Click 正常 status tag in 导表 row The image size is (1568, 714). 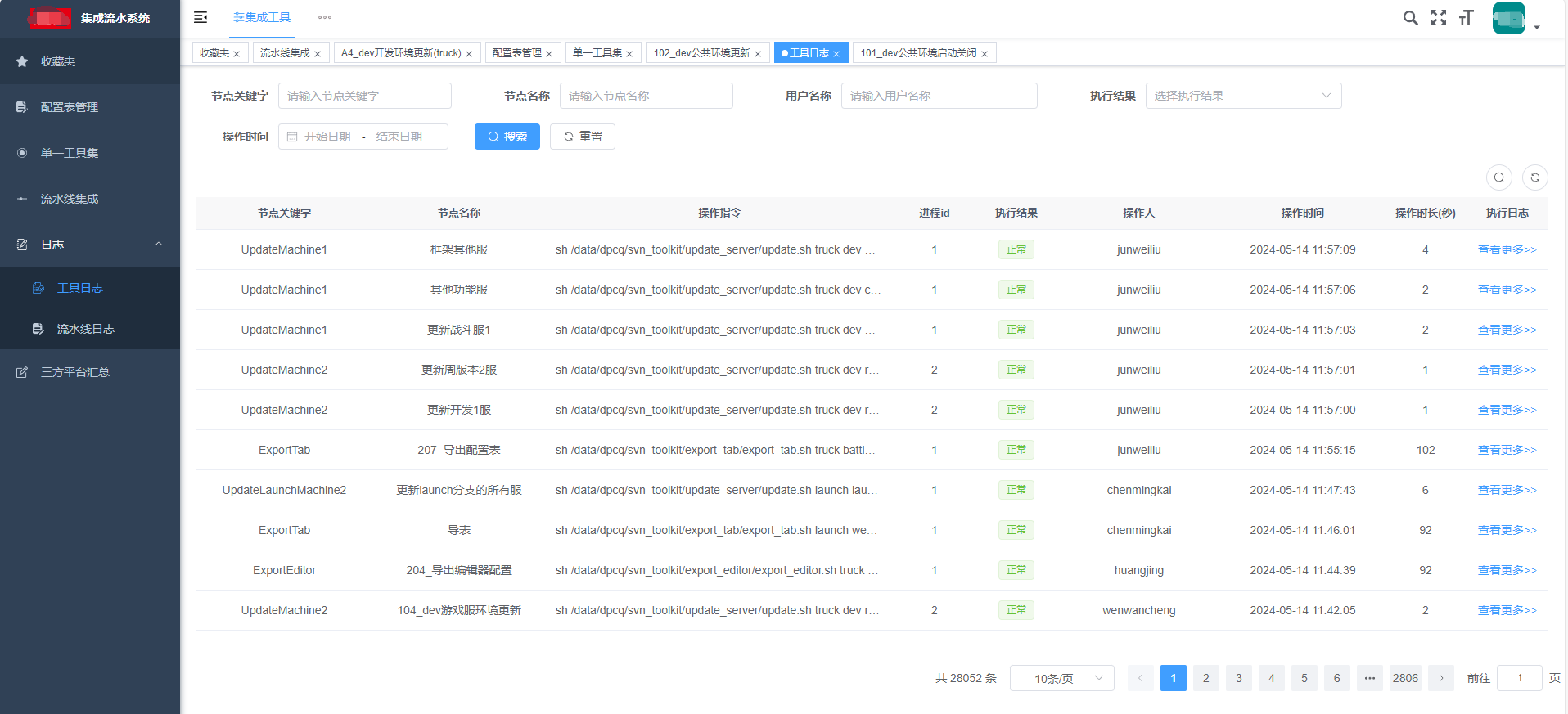click(x=1016, y=530)
